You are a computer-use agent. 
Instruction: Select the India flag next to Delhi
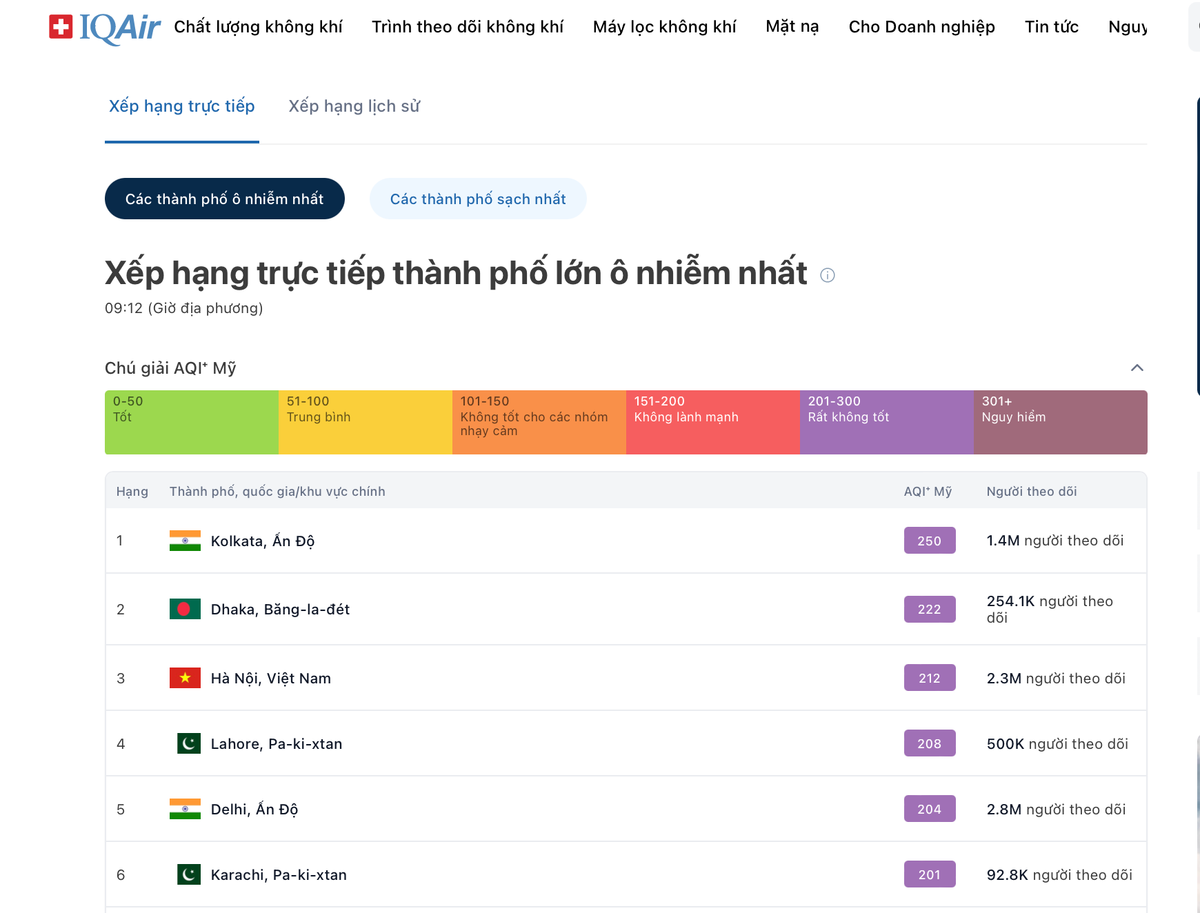pyautogui.click(x=186, y=808)
